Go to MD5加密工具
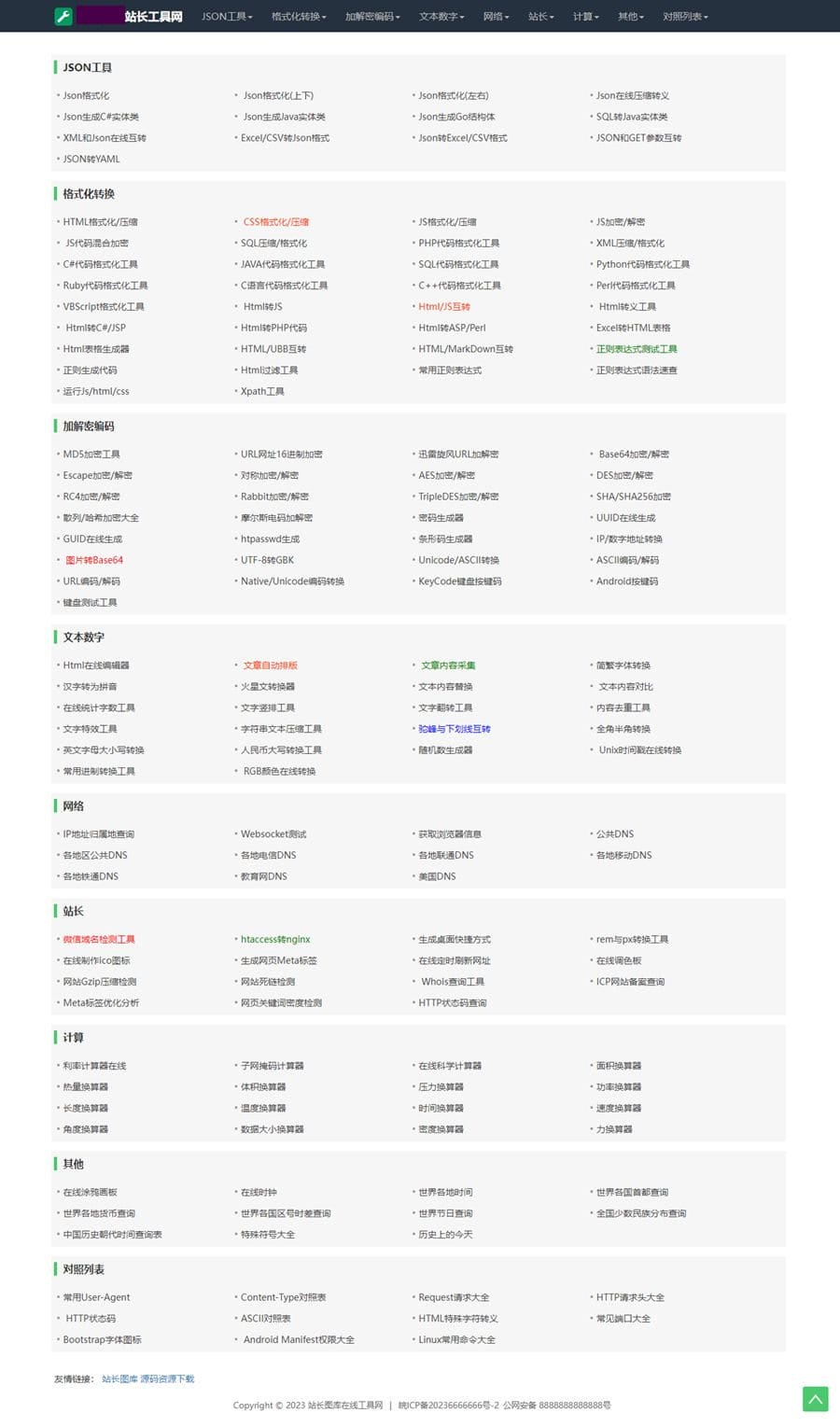 (x=91, y=455)
